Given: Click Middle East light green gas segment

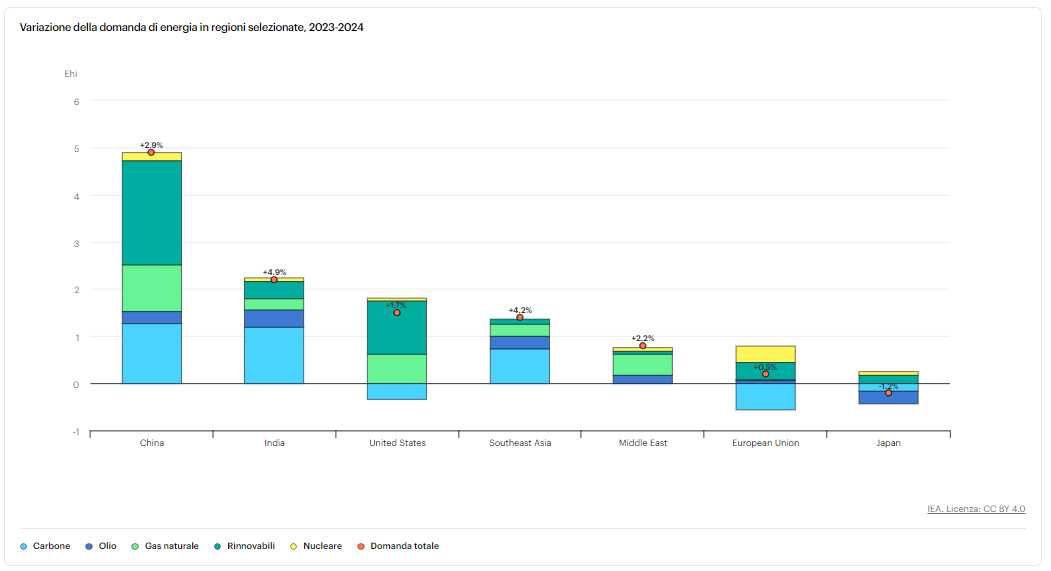Looking at the screenshot, I should tap(642, 365).
